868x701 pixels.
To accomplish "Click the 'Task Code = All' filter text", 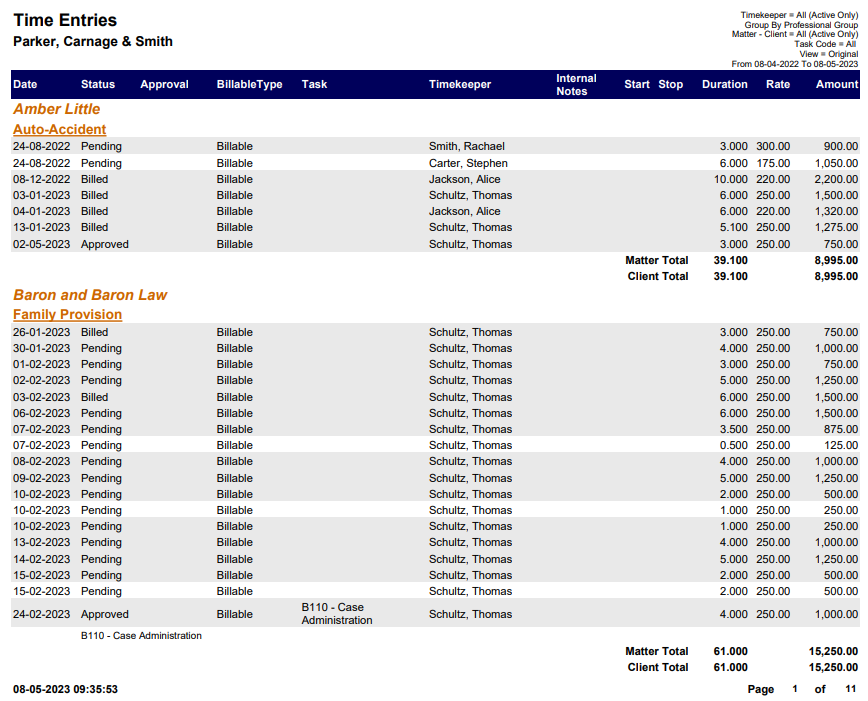I will pyautogui.click(x=826, y=44).
